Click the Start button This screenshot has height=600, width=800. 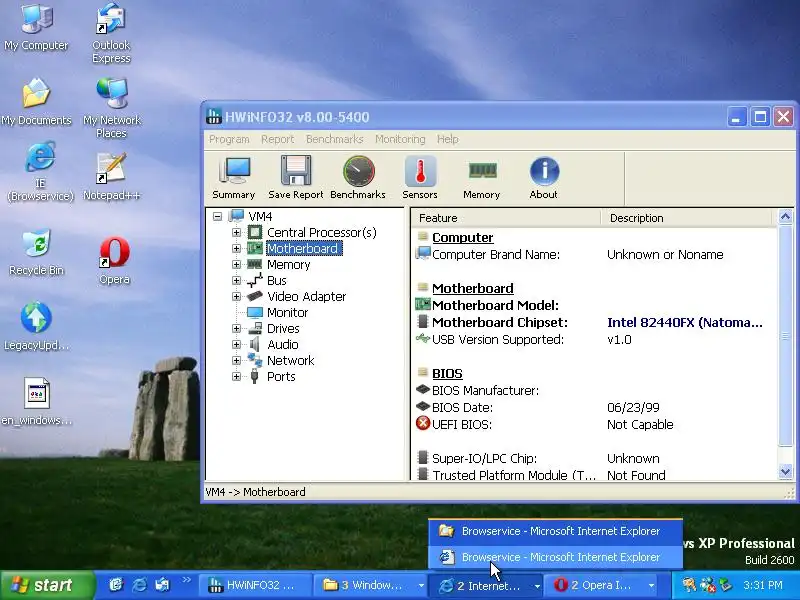[47, 585]
